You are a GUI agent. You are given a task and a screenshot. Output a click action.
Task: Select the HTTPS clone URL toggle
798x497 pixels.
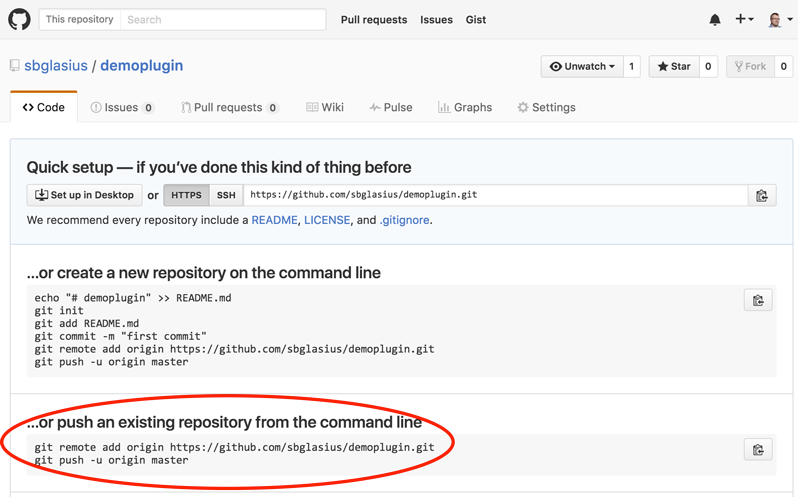point(186,195)
